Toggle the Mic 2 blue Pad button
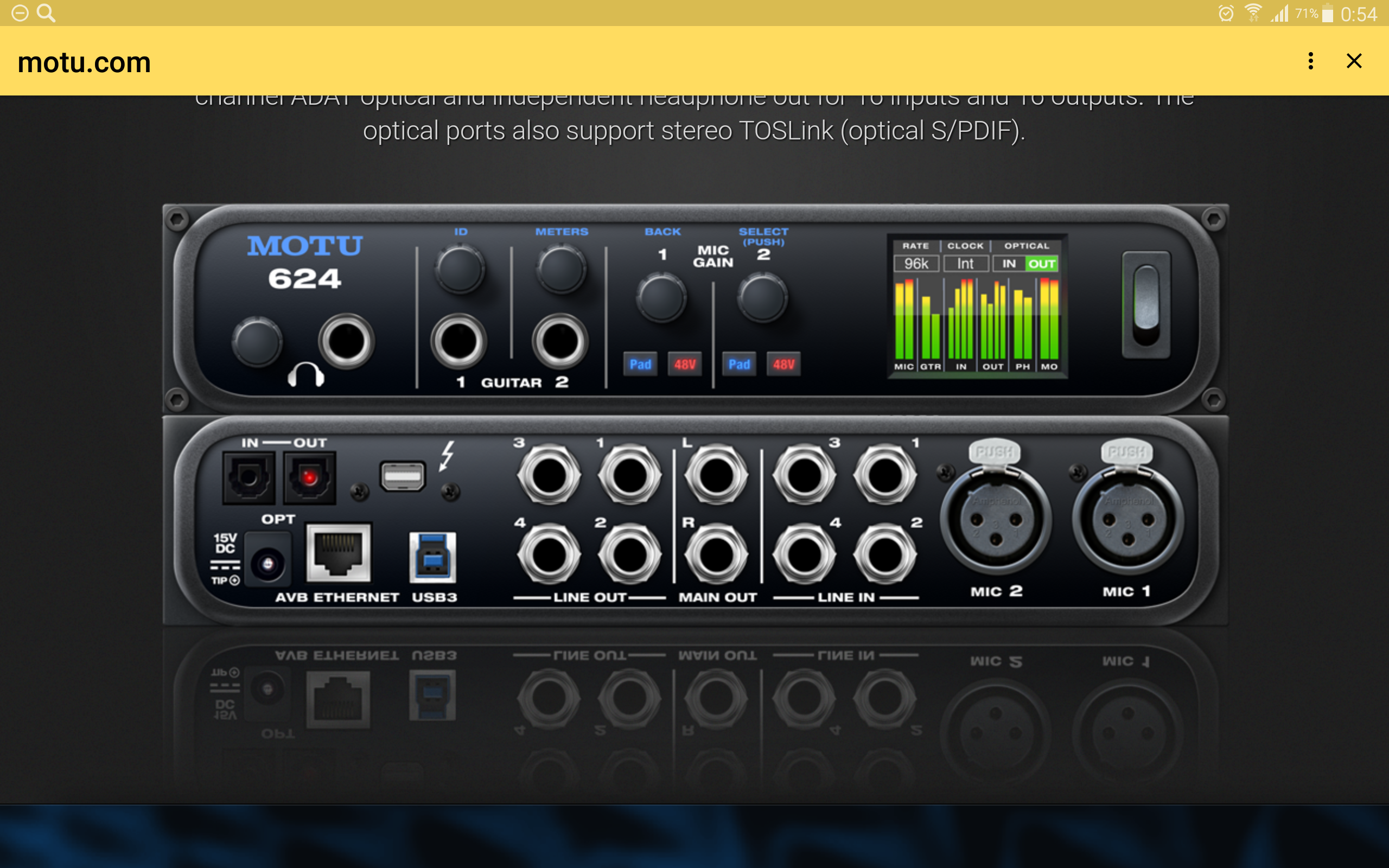Image resolution: width=1389 pixels, height=868 pixels. coord(738,364)
